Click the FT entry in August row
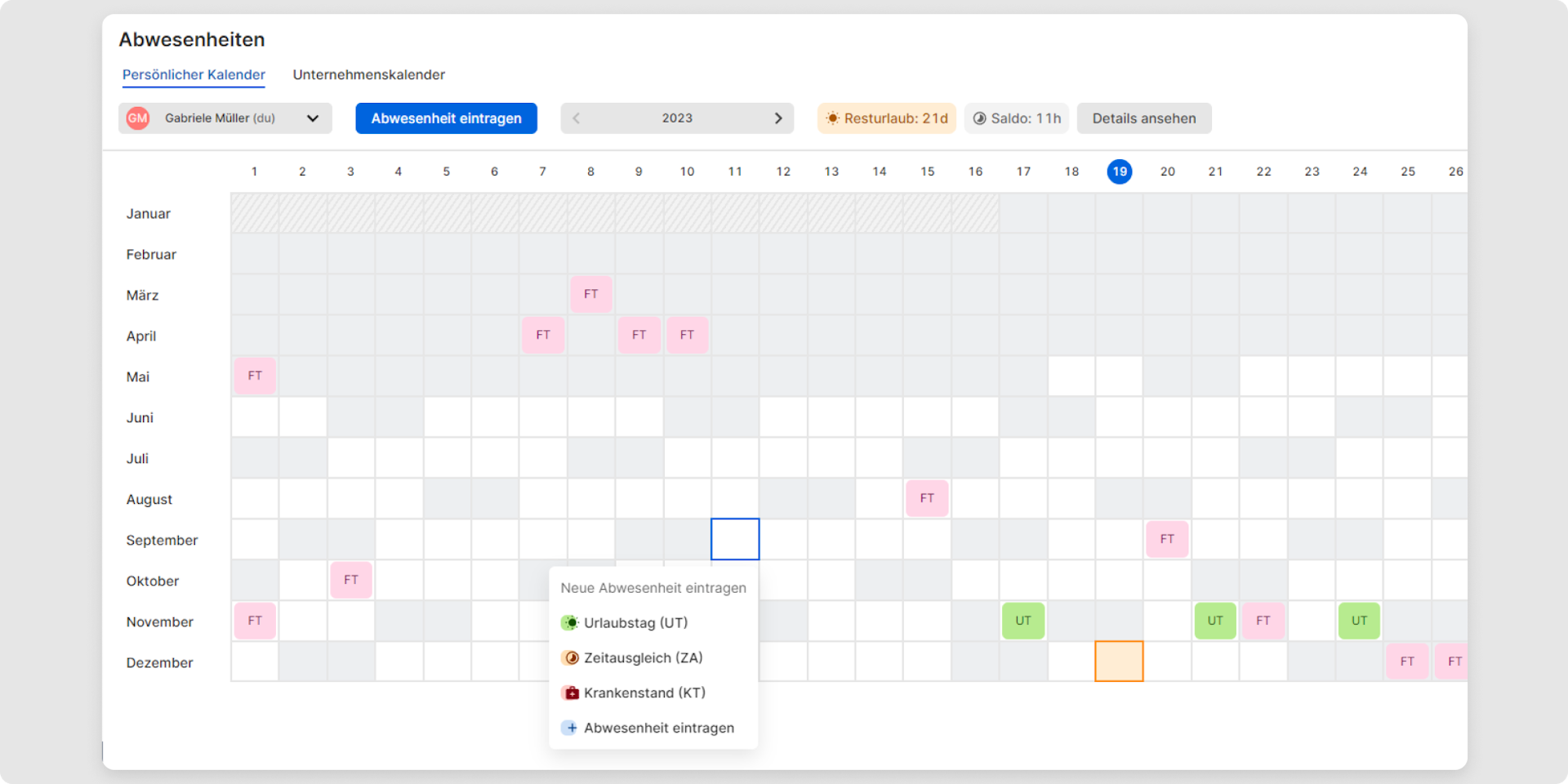 [927, 498]
